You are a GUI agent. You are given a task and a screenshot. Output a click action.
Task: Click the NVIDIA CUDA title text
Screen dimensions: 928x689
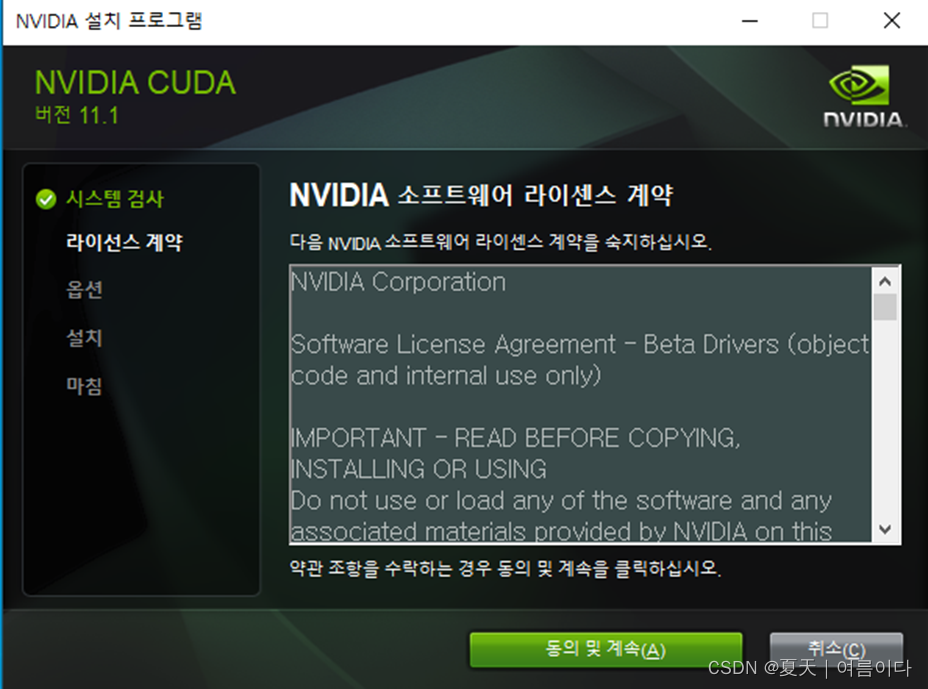coord(136,82)
